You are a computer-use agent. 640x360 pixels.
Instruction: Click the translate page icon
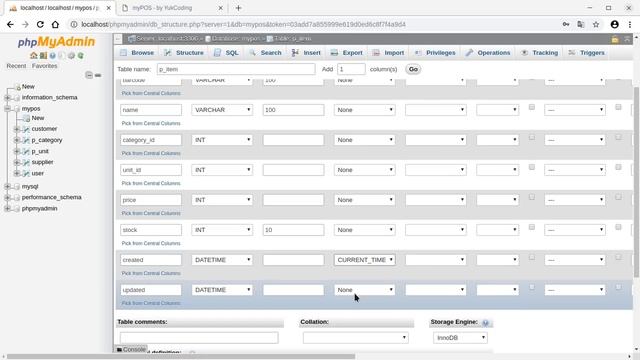581,24
